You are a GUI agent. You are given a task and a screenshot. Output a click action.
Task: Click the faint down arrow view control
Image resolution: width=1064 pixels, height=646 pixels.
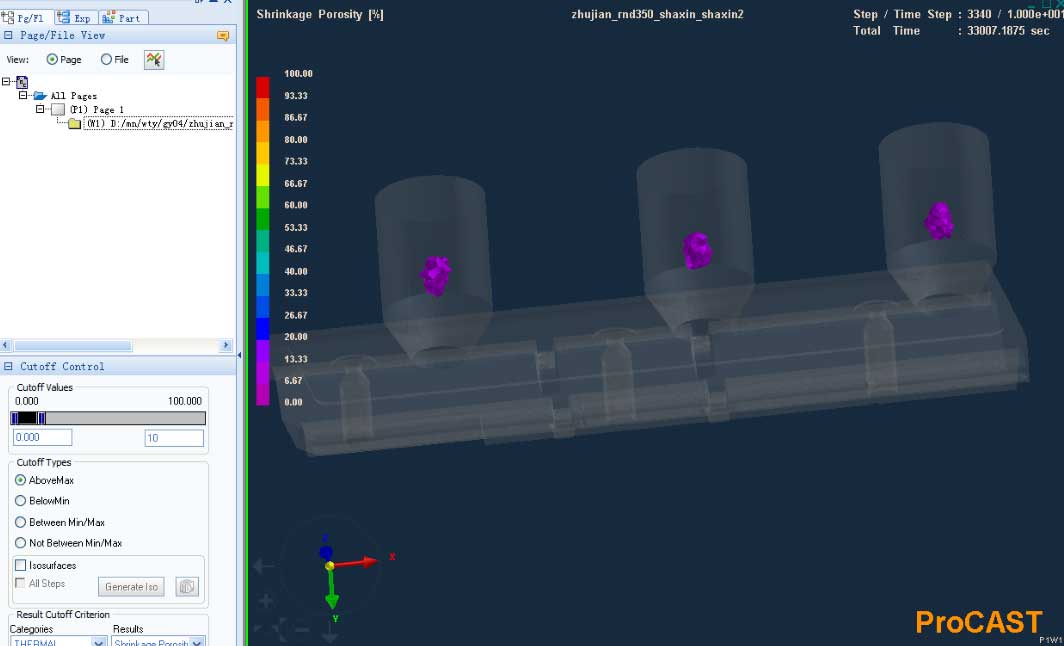point(329,634)
